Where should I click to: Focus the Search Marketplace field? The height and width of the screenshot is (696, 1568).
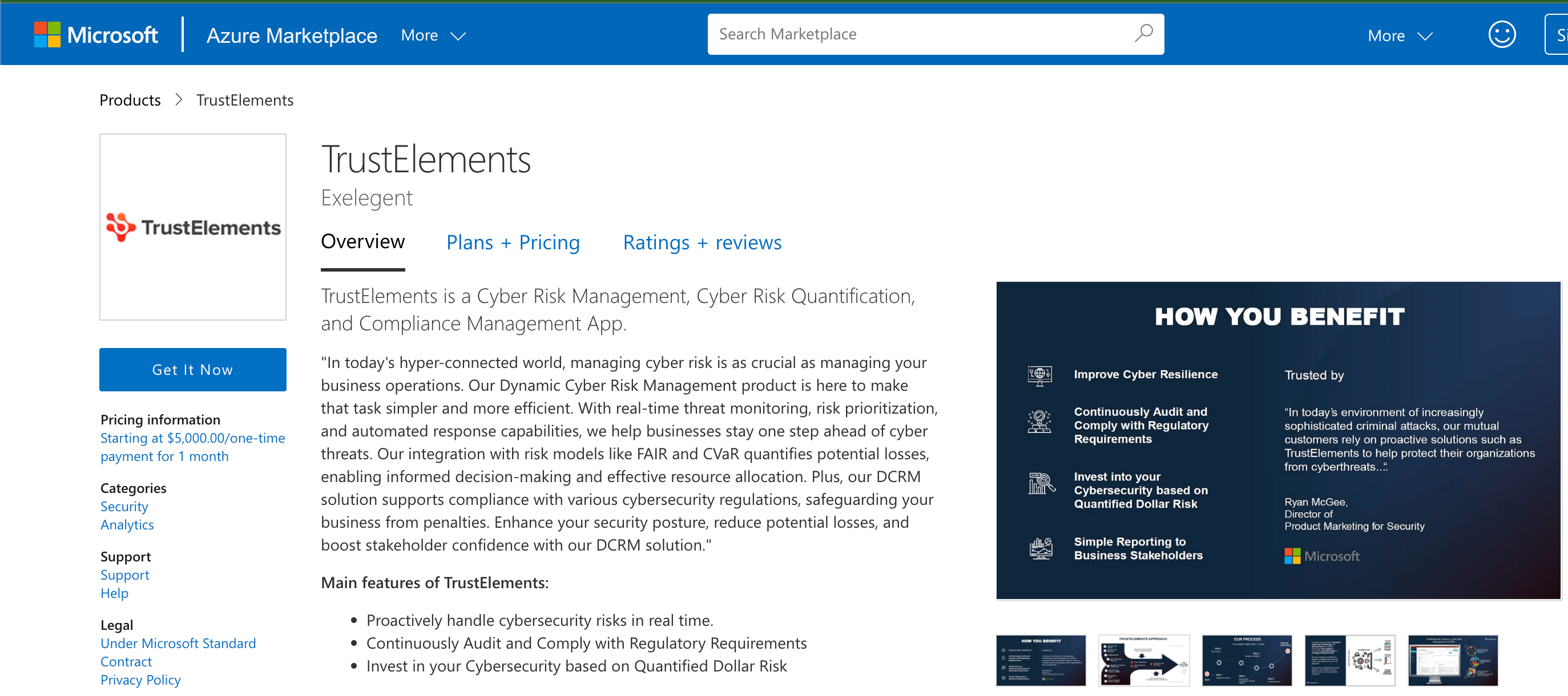pyautogui.click(x=913, y=34)
